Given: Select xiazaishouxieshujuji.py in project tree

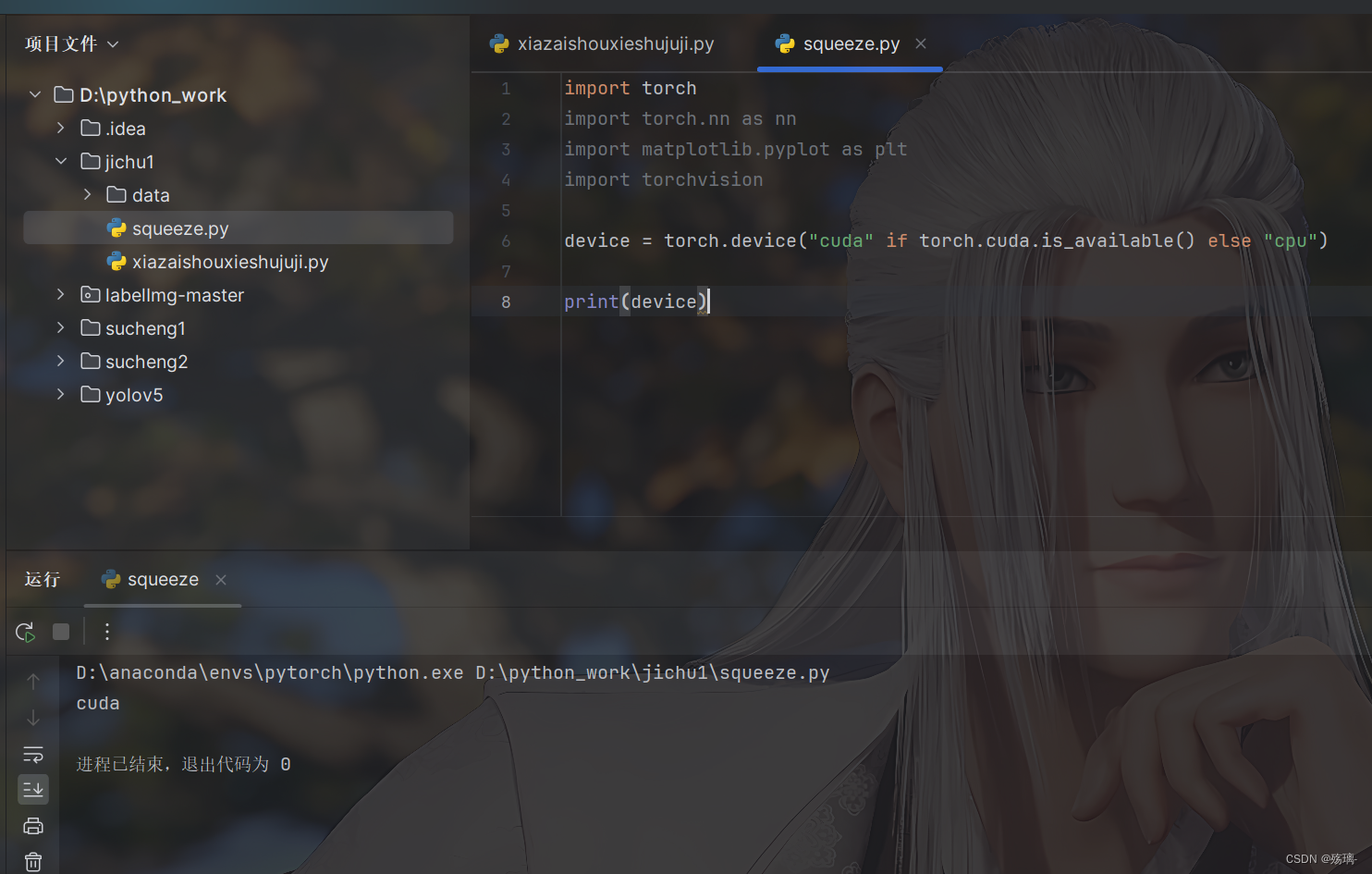Looking at the screenshot, I should [x=239, y=262].
